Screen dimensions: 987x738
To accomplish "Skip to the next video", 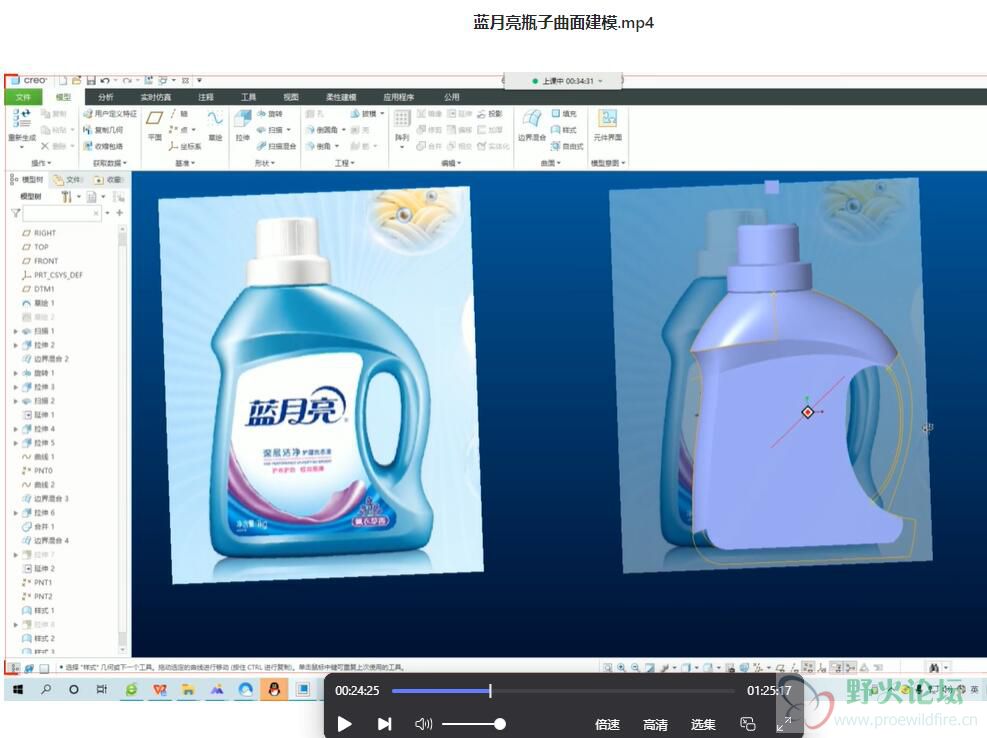I will point(384,724).
